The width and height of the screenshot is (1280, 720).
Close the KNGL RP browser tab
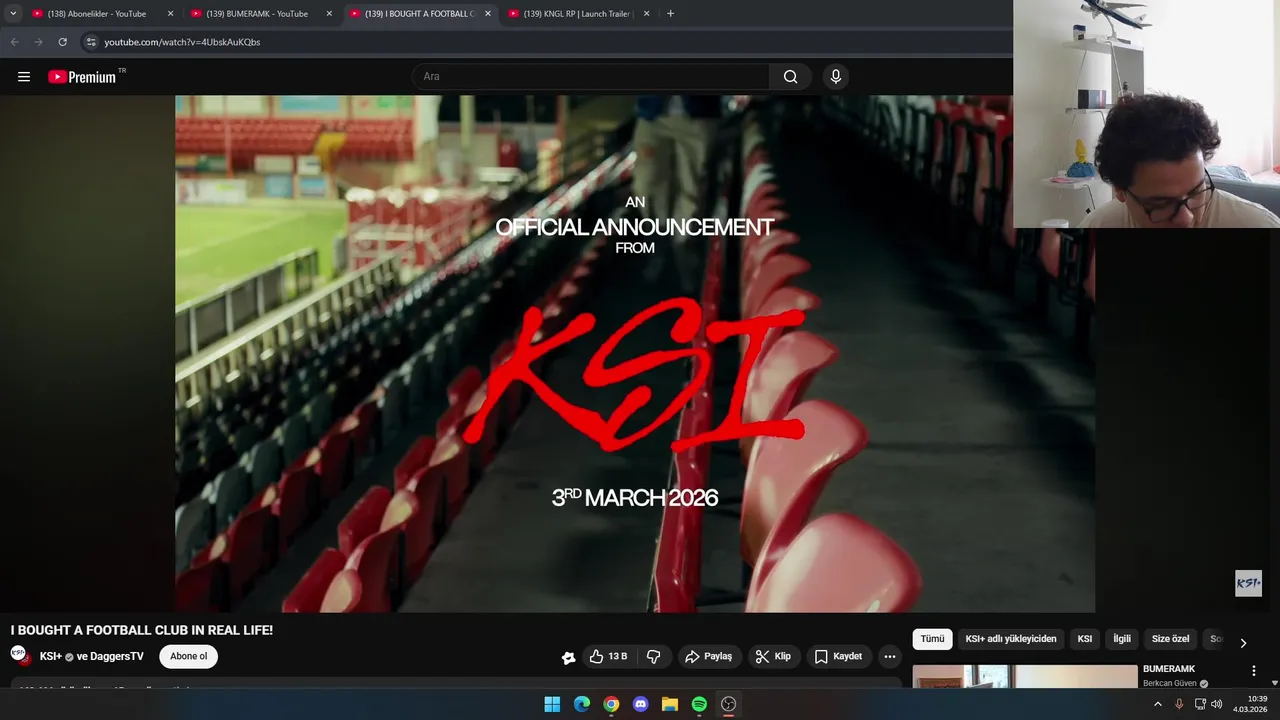click(x=646, y=14)
